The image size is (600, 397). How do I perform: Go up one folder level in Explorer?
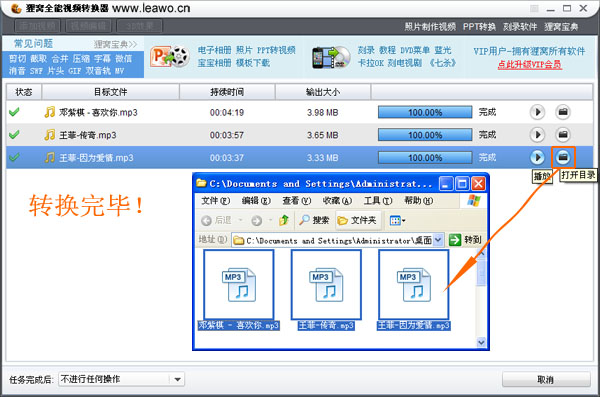point(284,220)
